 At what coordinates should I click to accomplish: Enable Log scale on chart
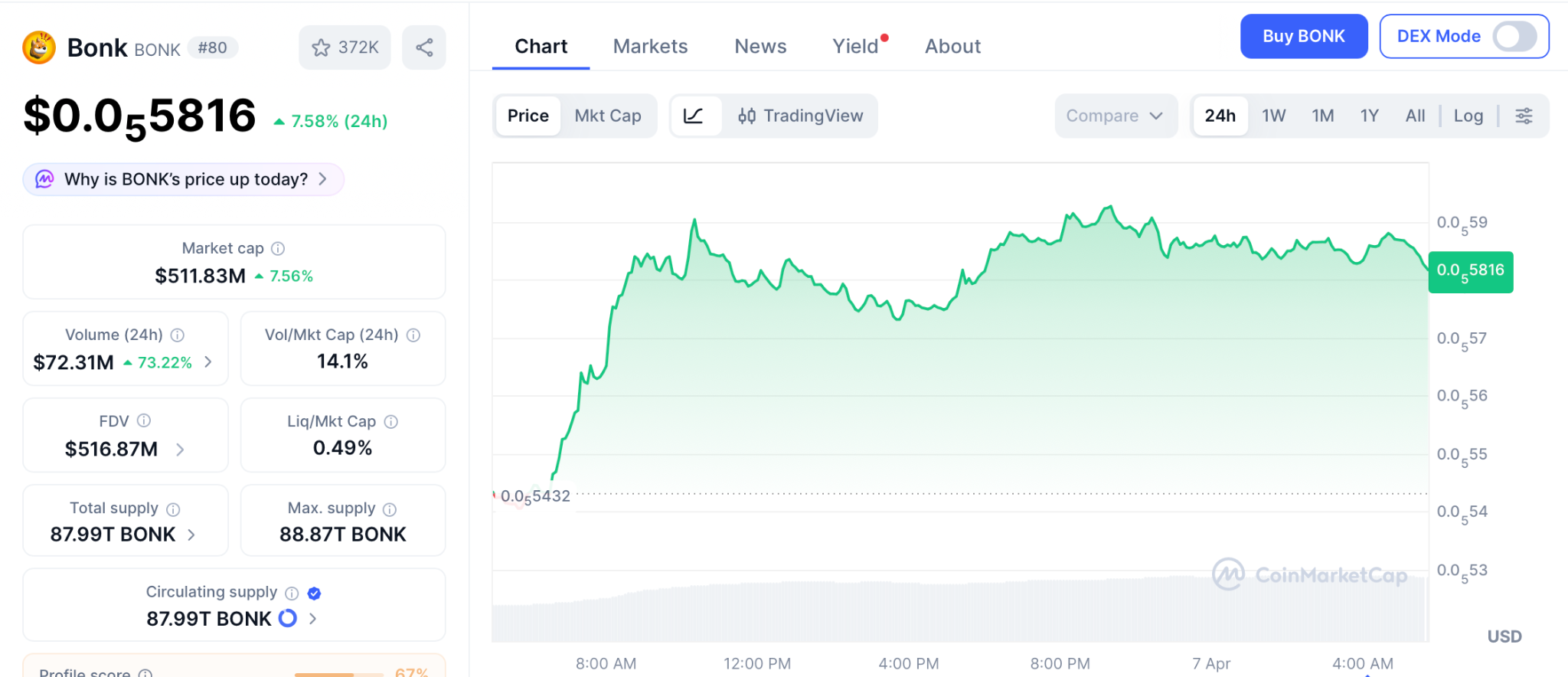[1468, 116]
